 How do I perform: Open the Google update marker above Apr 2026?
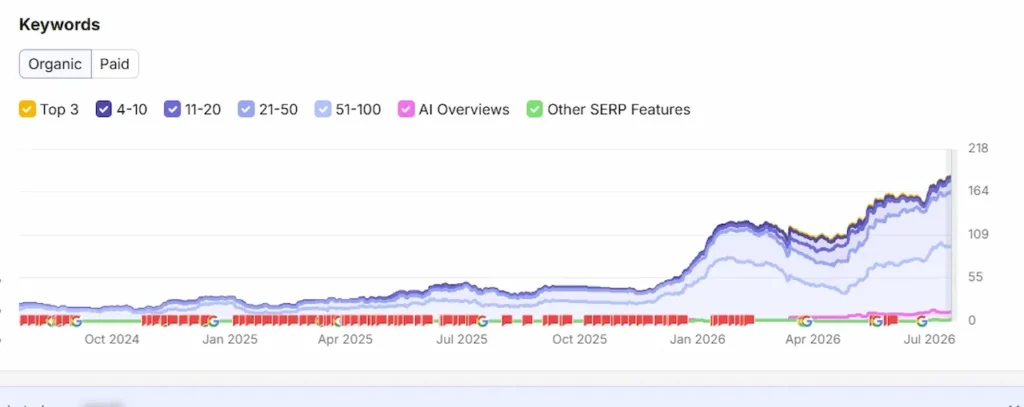pos(805,321)
